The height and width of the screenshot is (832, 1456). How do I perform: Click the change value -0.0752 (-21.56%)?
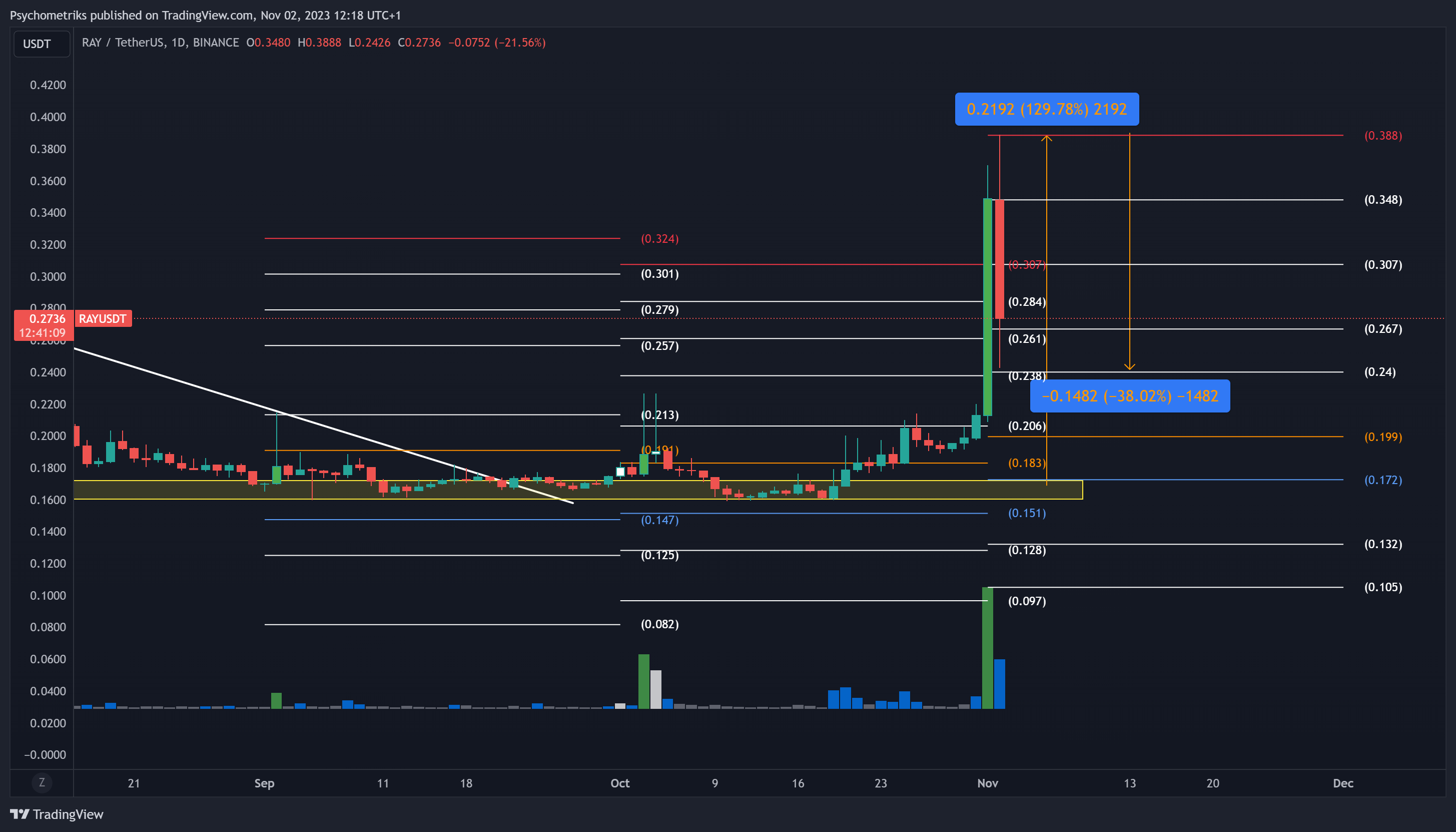[497, 42]
